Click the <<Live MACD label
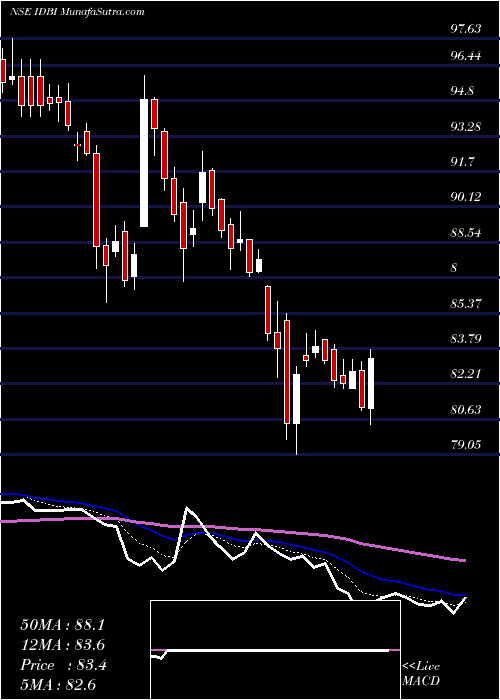 point(421,674)
